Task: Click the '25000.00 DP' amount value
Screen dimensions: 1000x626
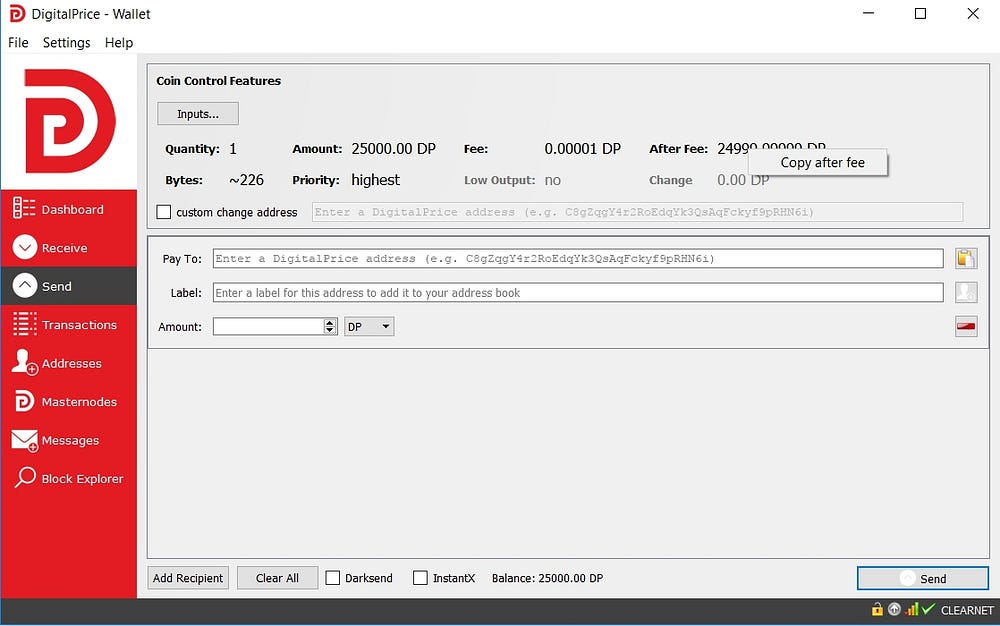Action: [393, 149]
